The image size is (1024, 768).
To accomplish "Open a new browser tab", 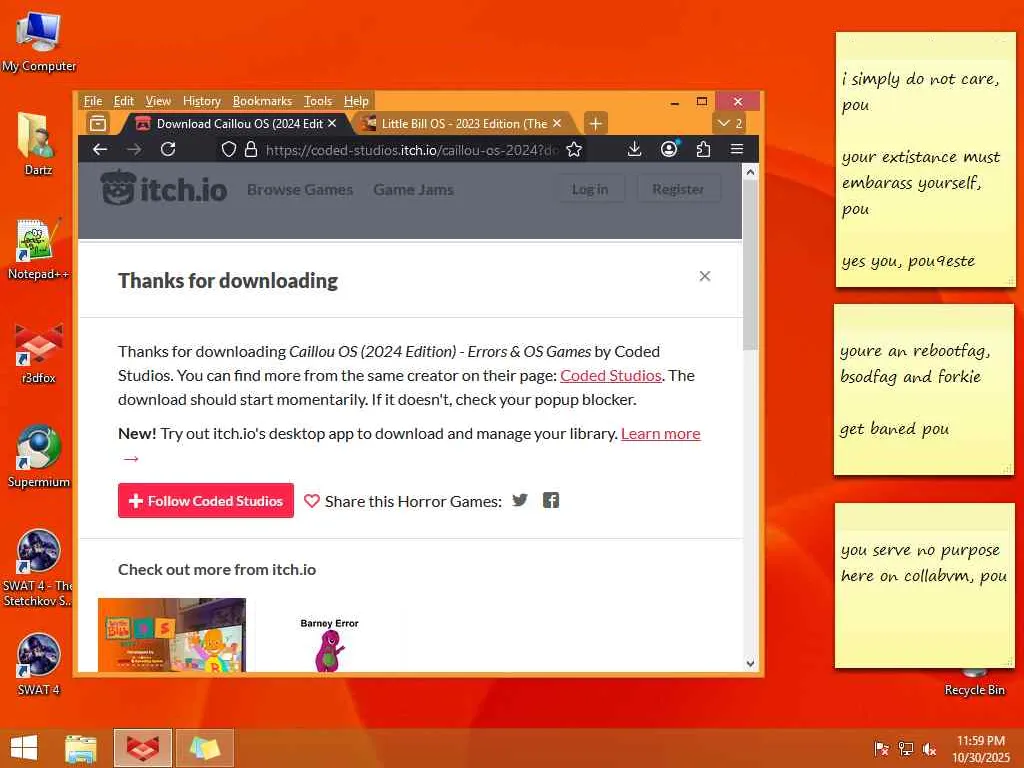I will click(595, 123).
